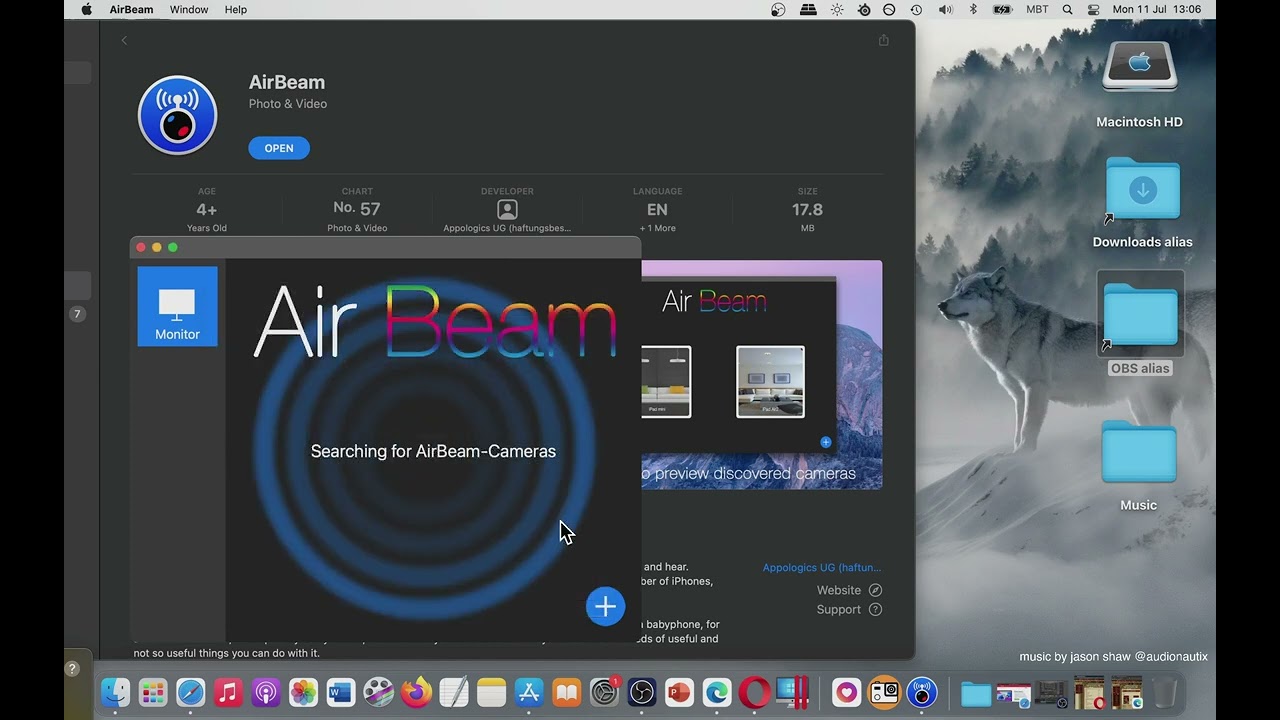This screenshot has height=720, width=1280.
Task: Open App Store from the Dock
Action: pos(529,692)
